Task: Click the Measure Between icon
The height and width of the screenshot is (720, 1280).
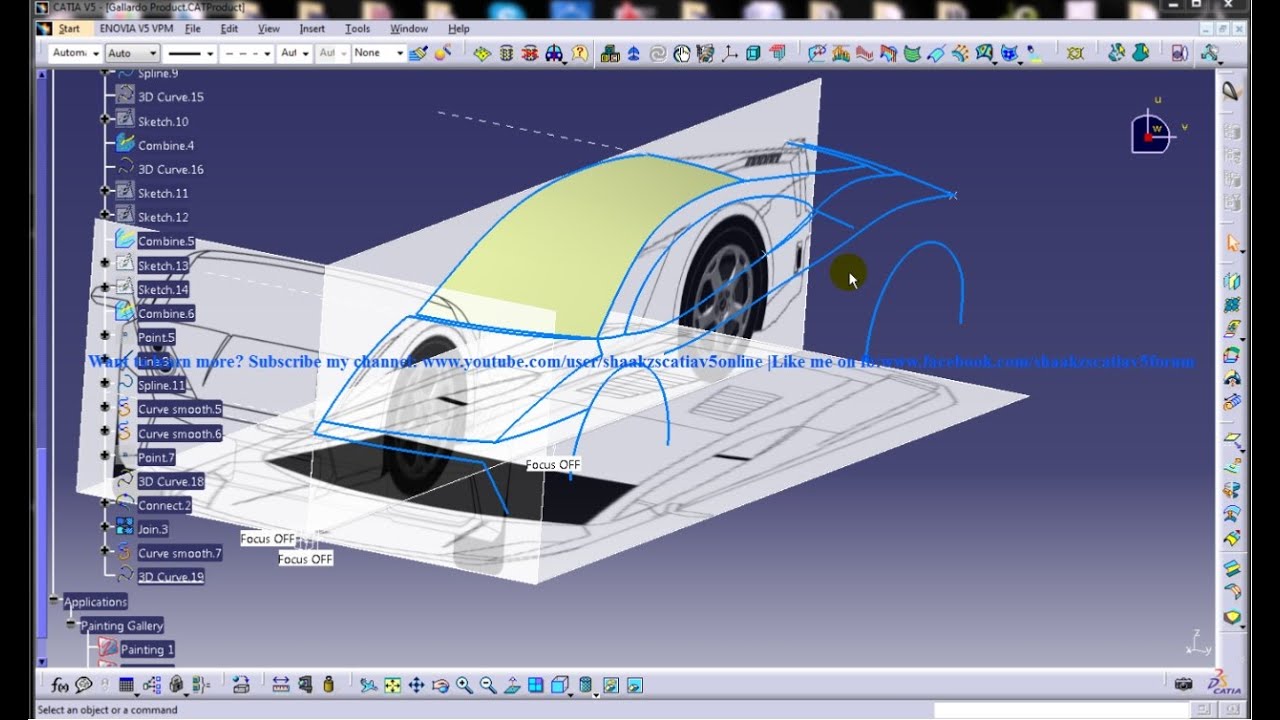Action: (x=281, y=685)
